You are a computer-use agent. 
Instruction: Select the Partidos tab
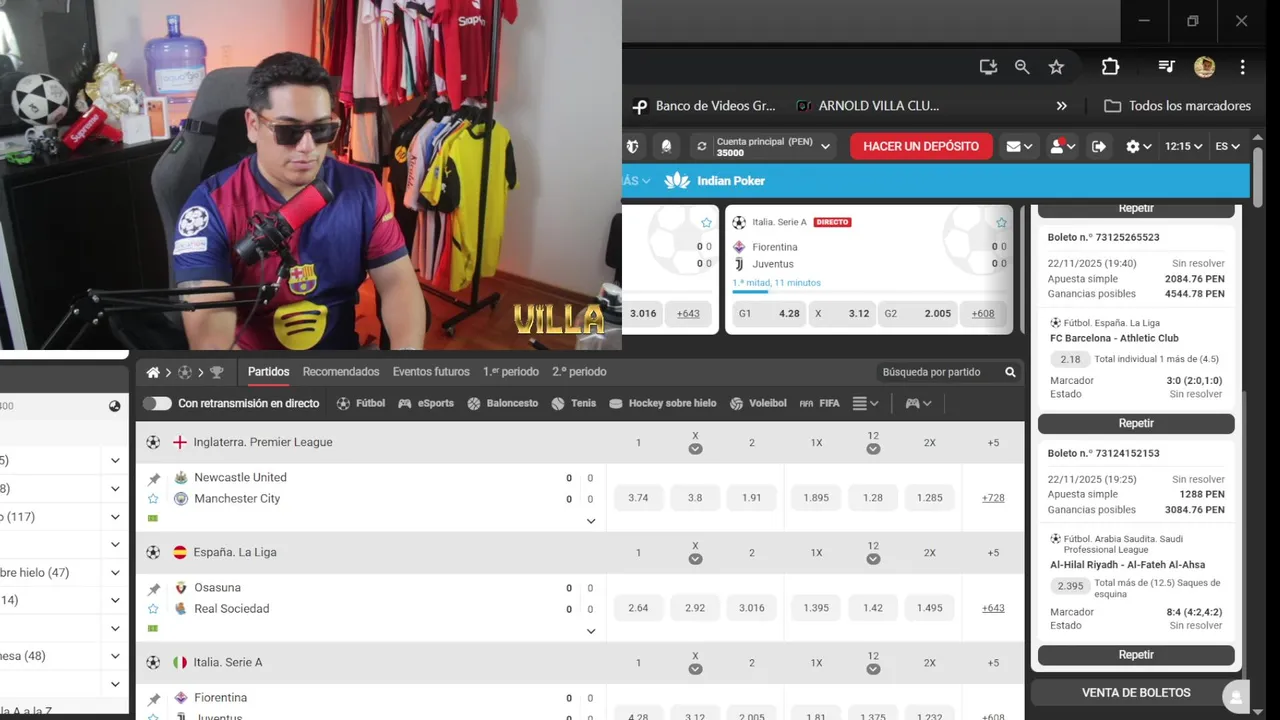point(269,372)
